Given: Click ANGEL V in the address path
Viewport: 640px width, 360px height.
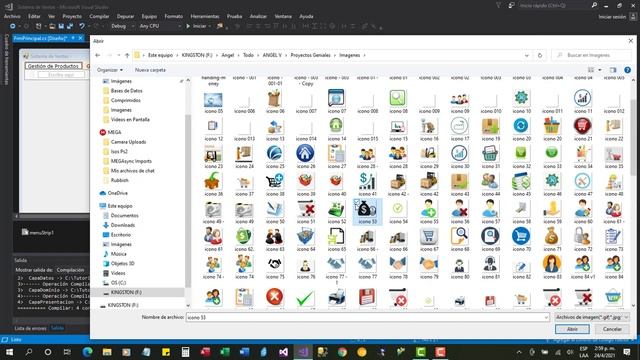Looking at the screenshot, I should coord(272,55).
